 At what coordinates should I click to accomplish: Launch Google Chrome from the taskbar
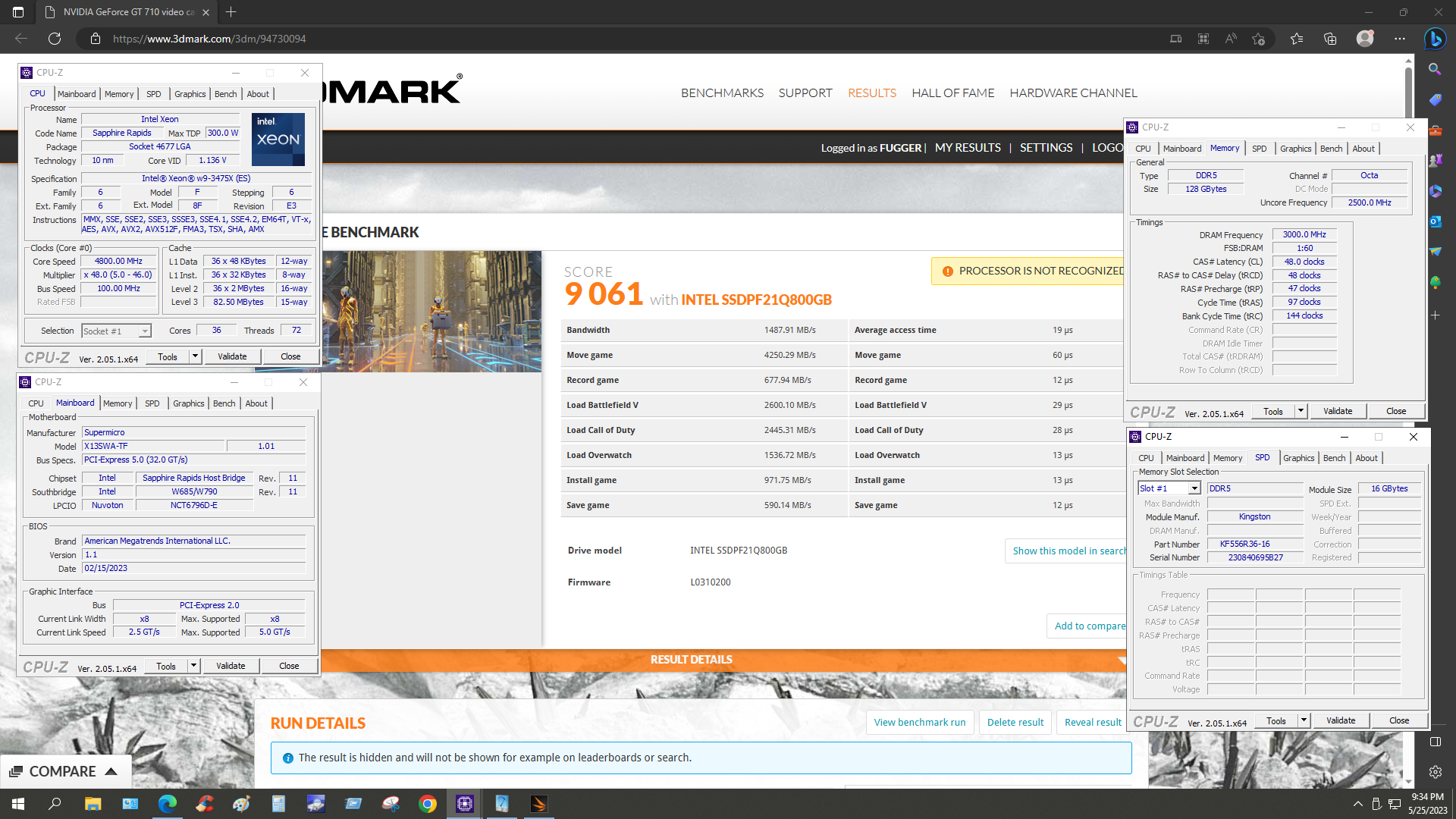[x=428, y=804]
